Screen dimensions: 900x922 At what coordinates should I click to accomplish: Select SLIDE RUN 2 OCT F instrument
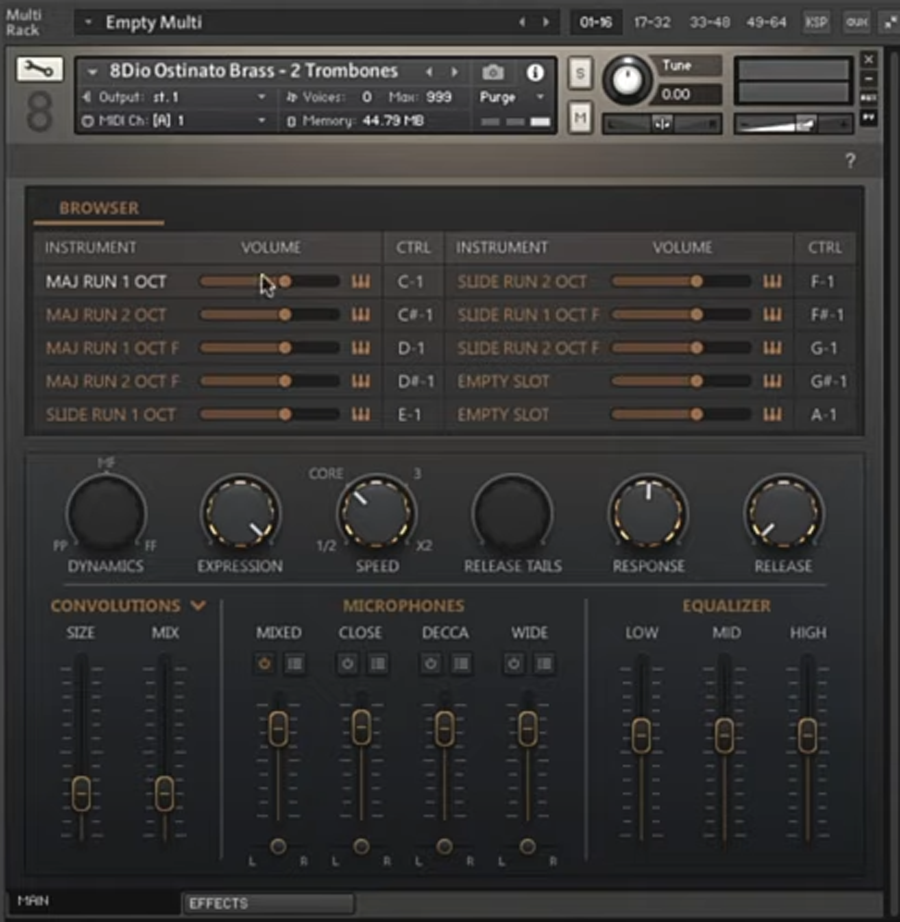click(x=528, y=348)
